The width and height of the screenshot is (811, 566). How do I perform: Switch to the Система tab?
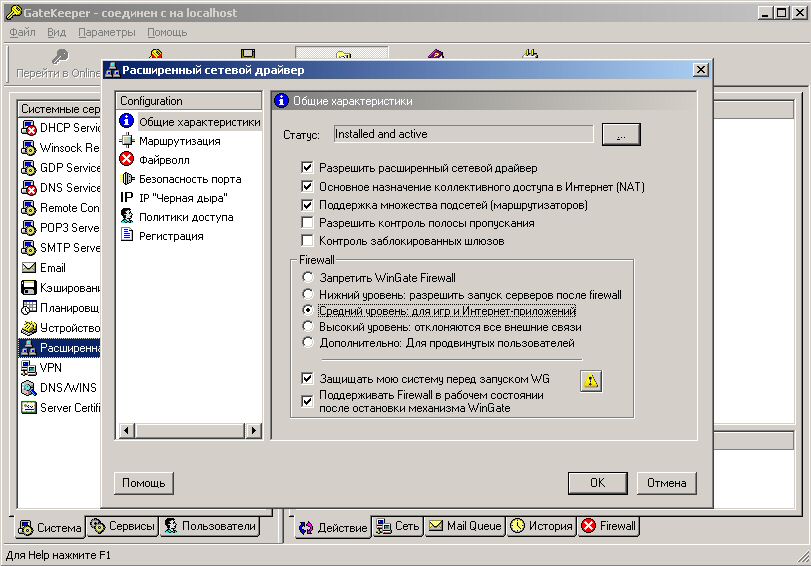tap(50, 527)
